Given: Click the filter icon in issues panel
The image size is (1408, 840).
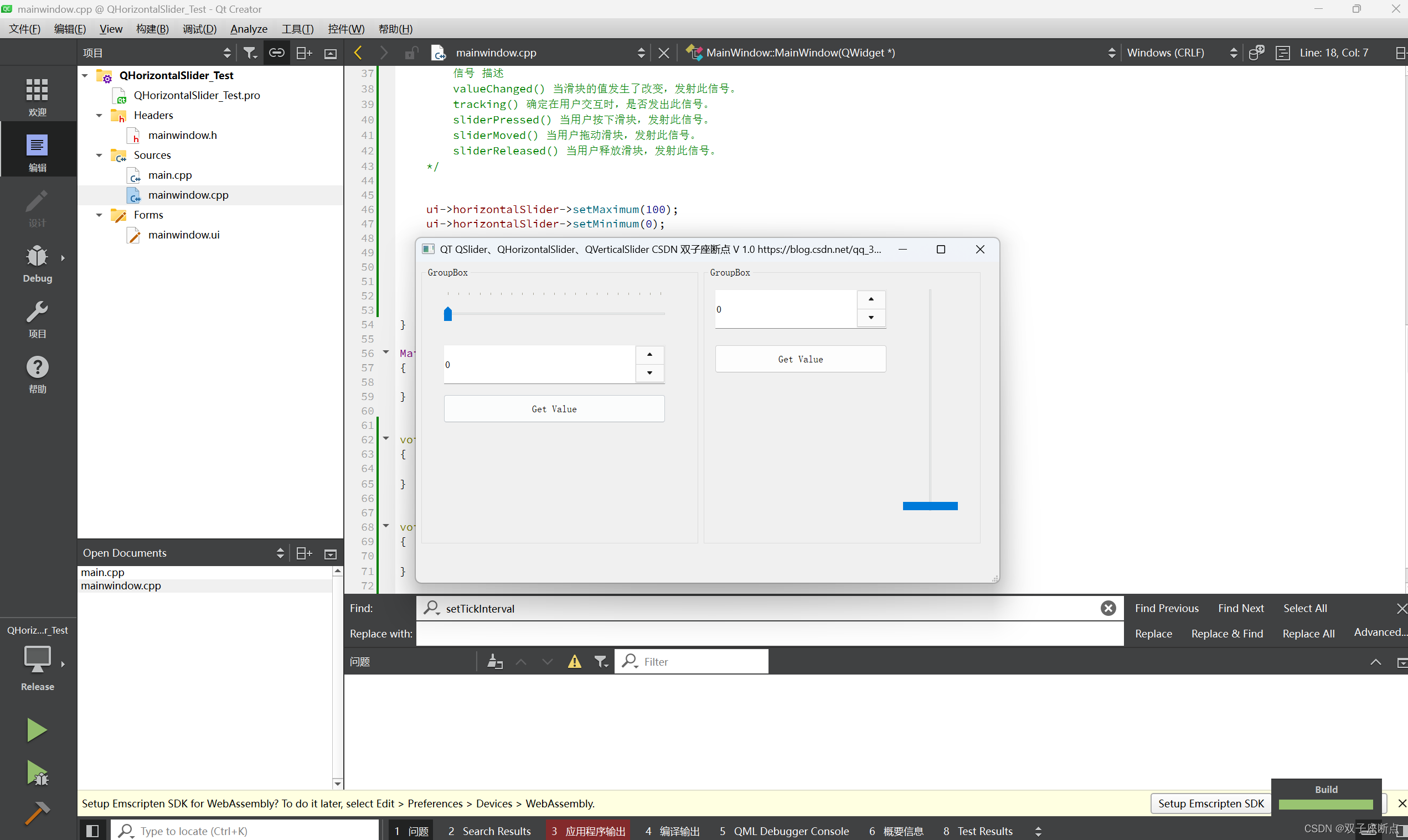Looking at the screenshot, I should click(600, 662).
